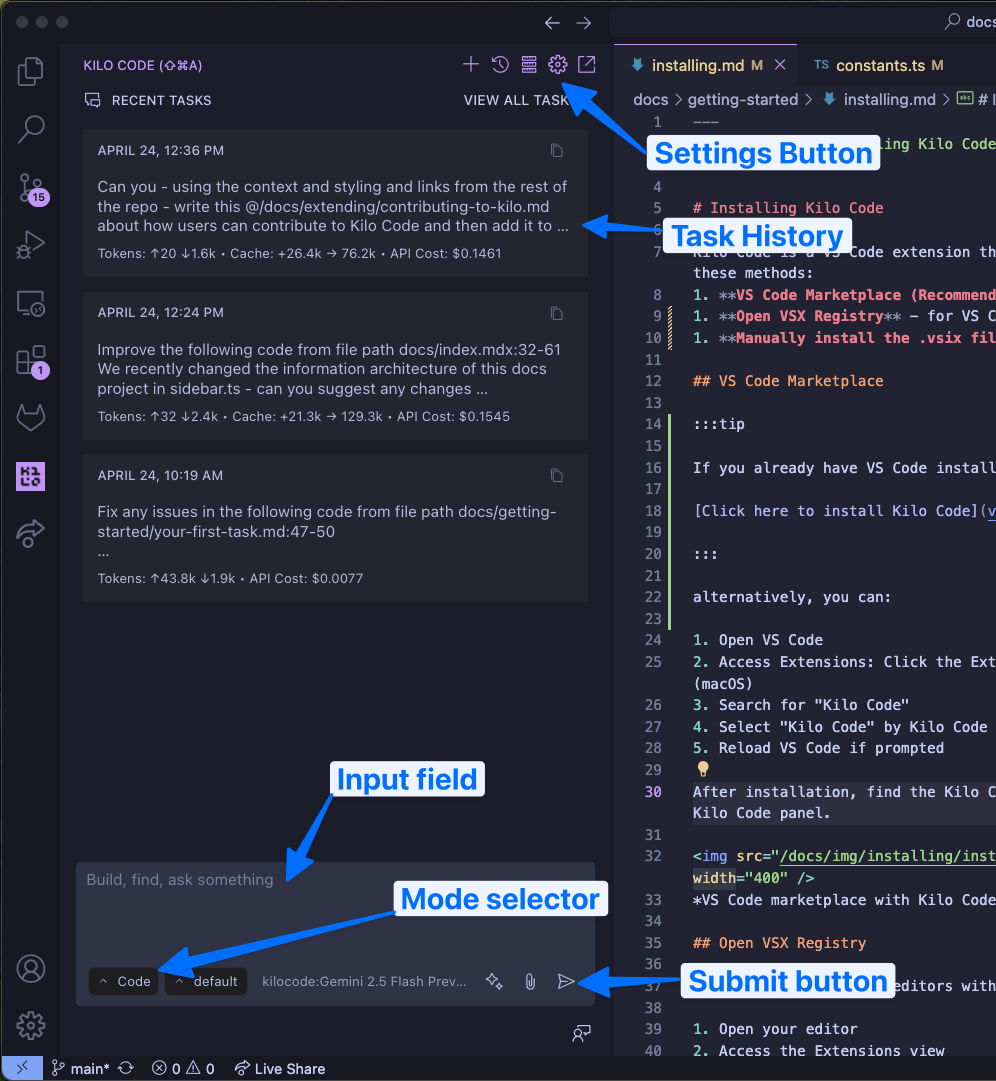Submit the prompt with the send arrow
Viewport: 996px width, 1081px height.
click(x=567, y=981)
